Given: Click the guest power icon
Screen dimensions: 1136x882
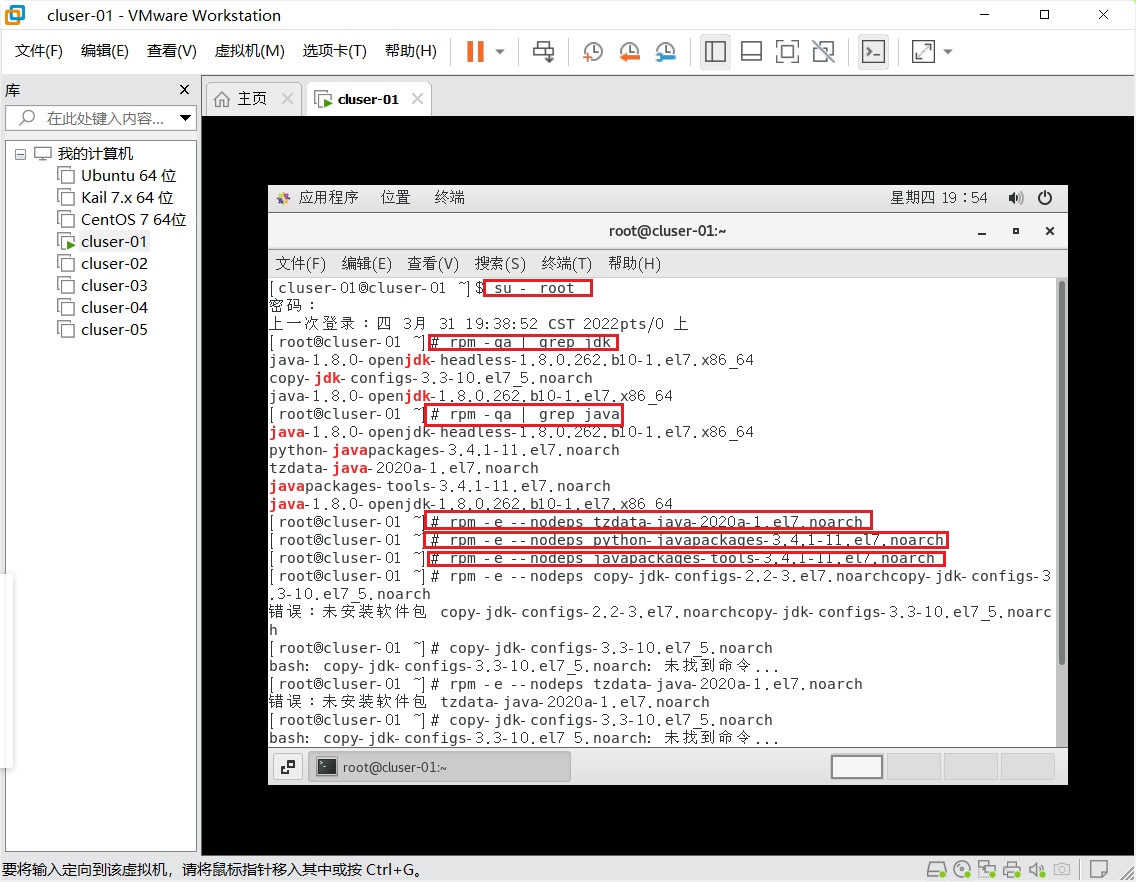Looking at the screenshot, I should click(1045, 198).
